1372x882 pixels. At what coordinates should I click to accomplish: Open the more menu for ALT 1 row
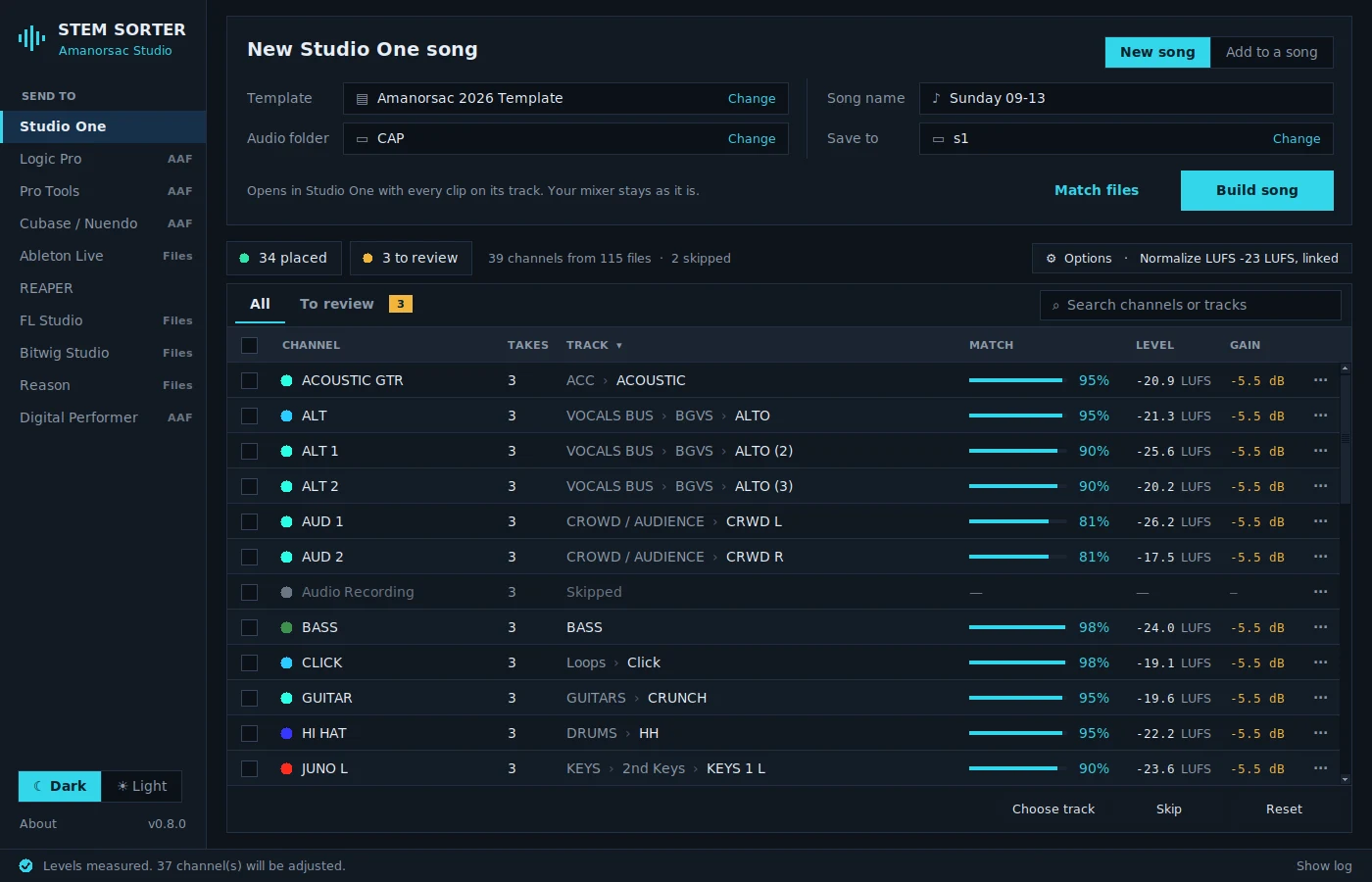1320,451
